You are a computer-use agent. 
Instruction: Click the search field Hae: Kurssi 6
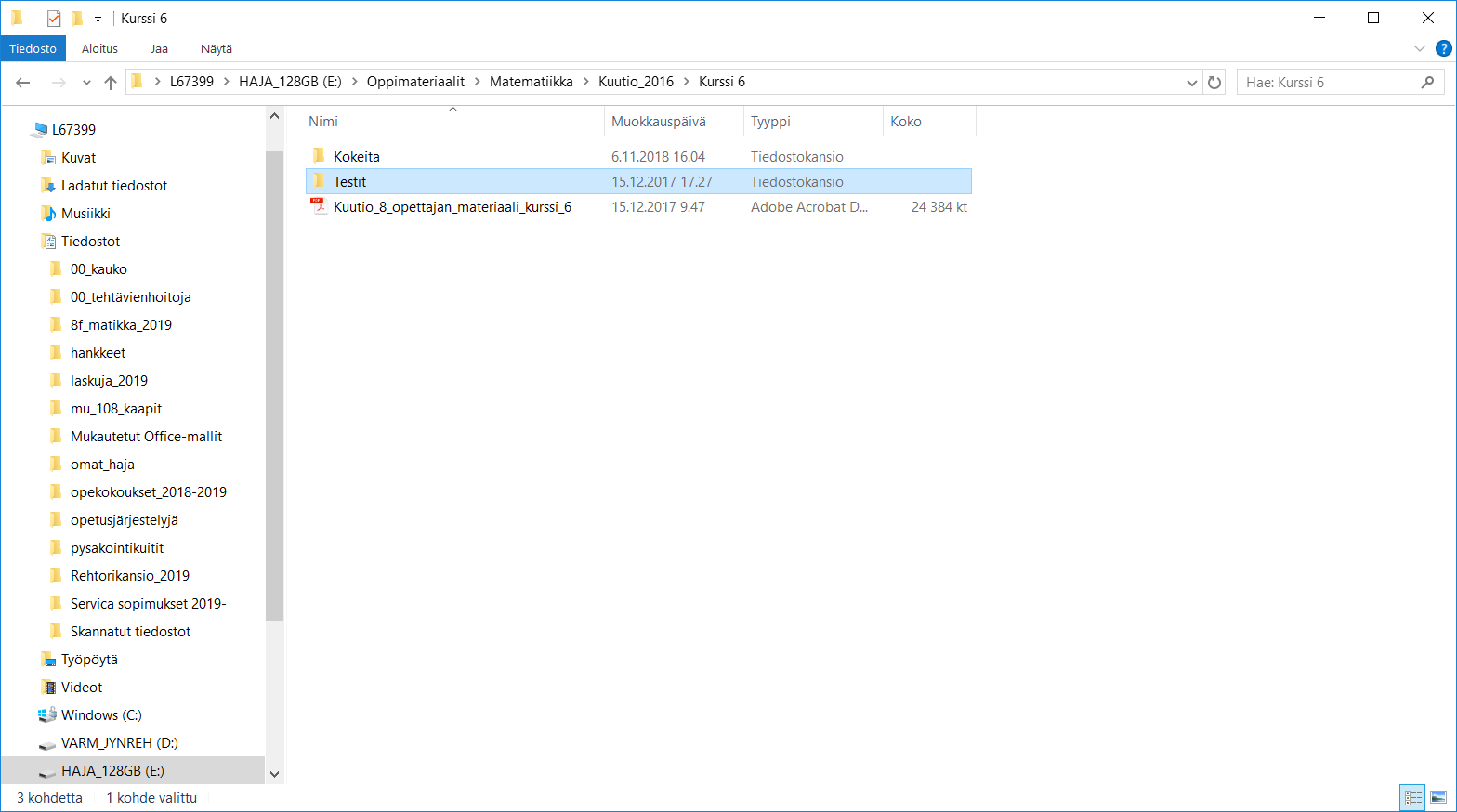pyautogui.click(x=1329, y=83)
